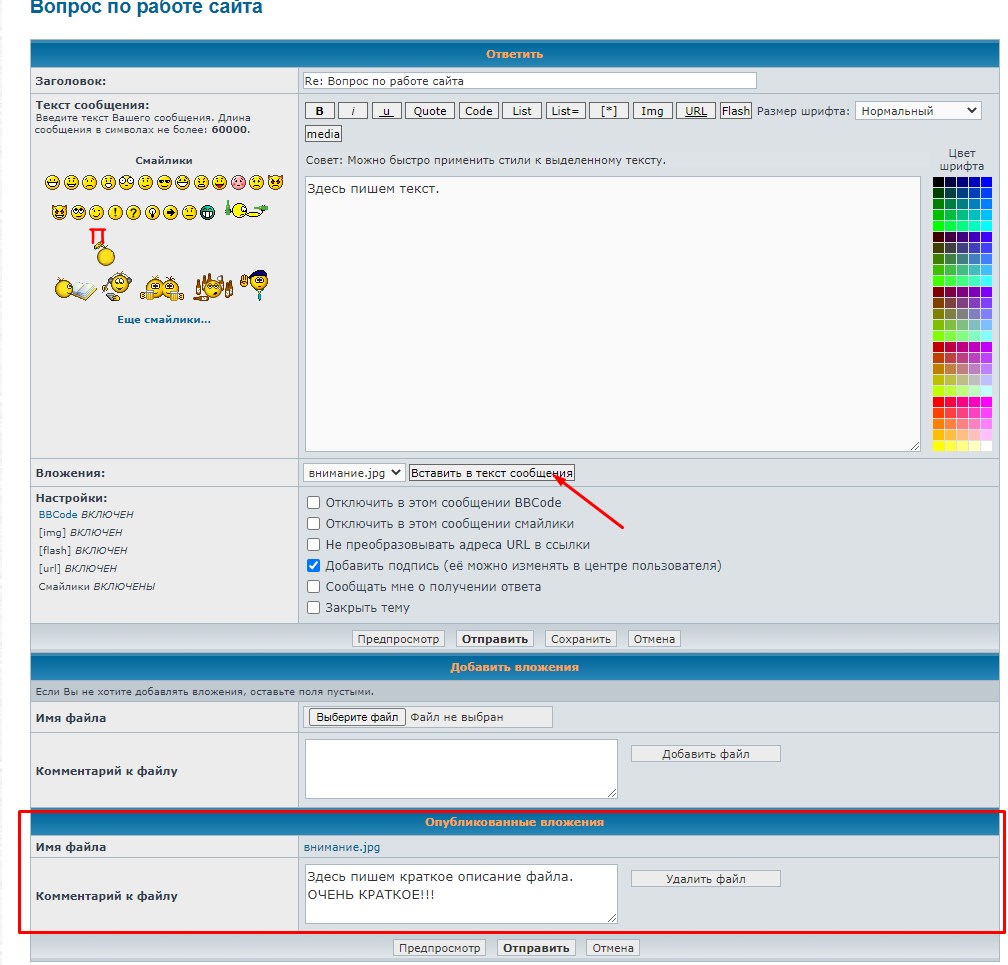The width and height of the screenshot is (1008, 965).
Task: Click the 'Quote' BBCode button
Action: 430,111
